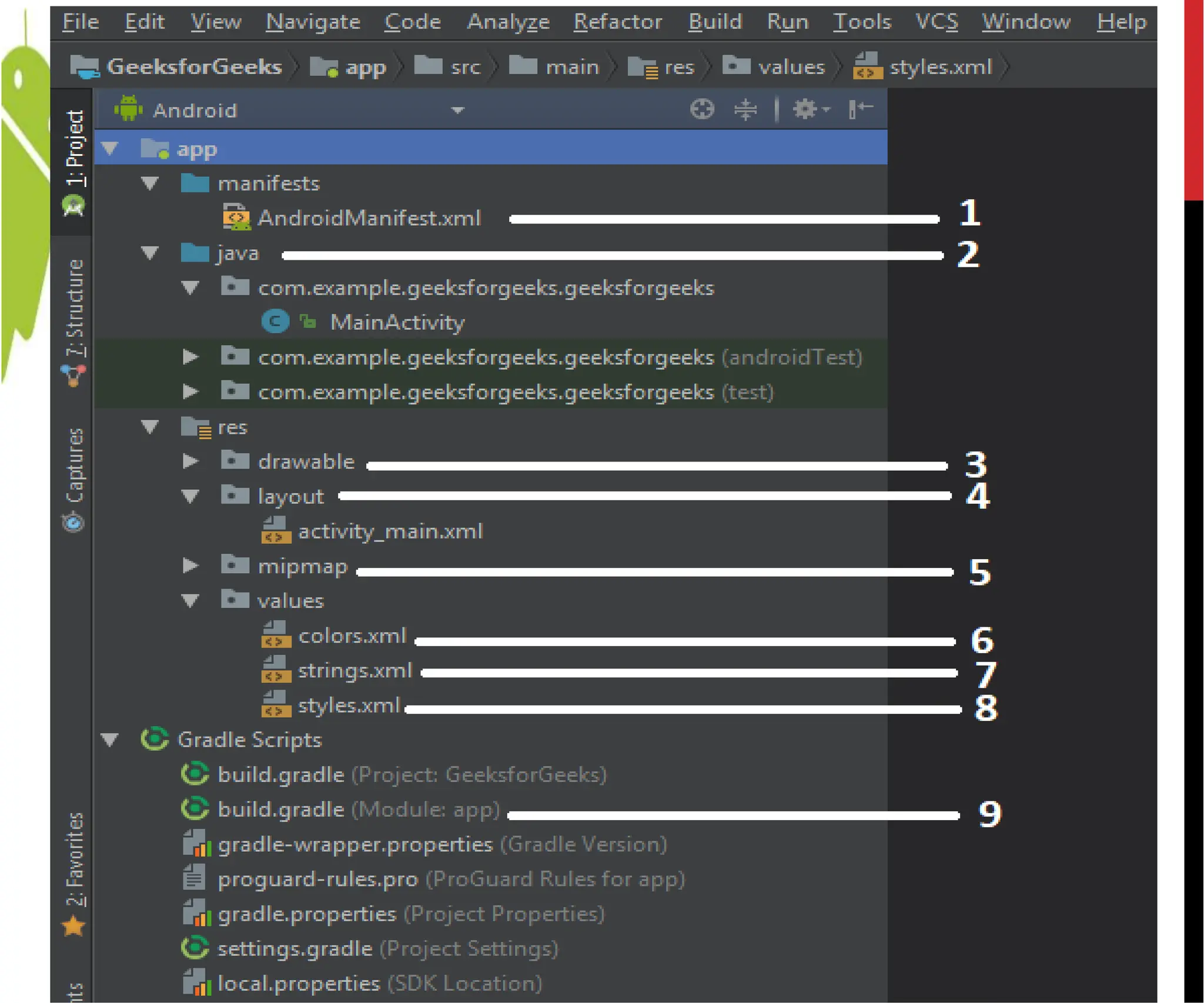Viewport: 1204px width, 1003px height.
Task: Open the Android view dropdown
Action: coord(457,111)
